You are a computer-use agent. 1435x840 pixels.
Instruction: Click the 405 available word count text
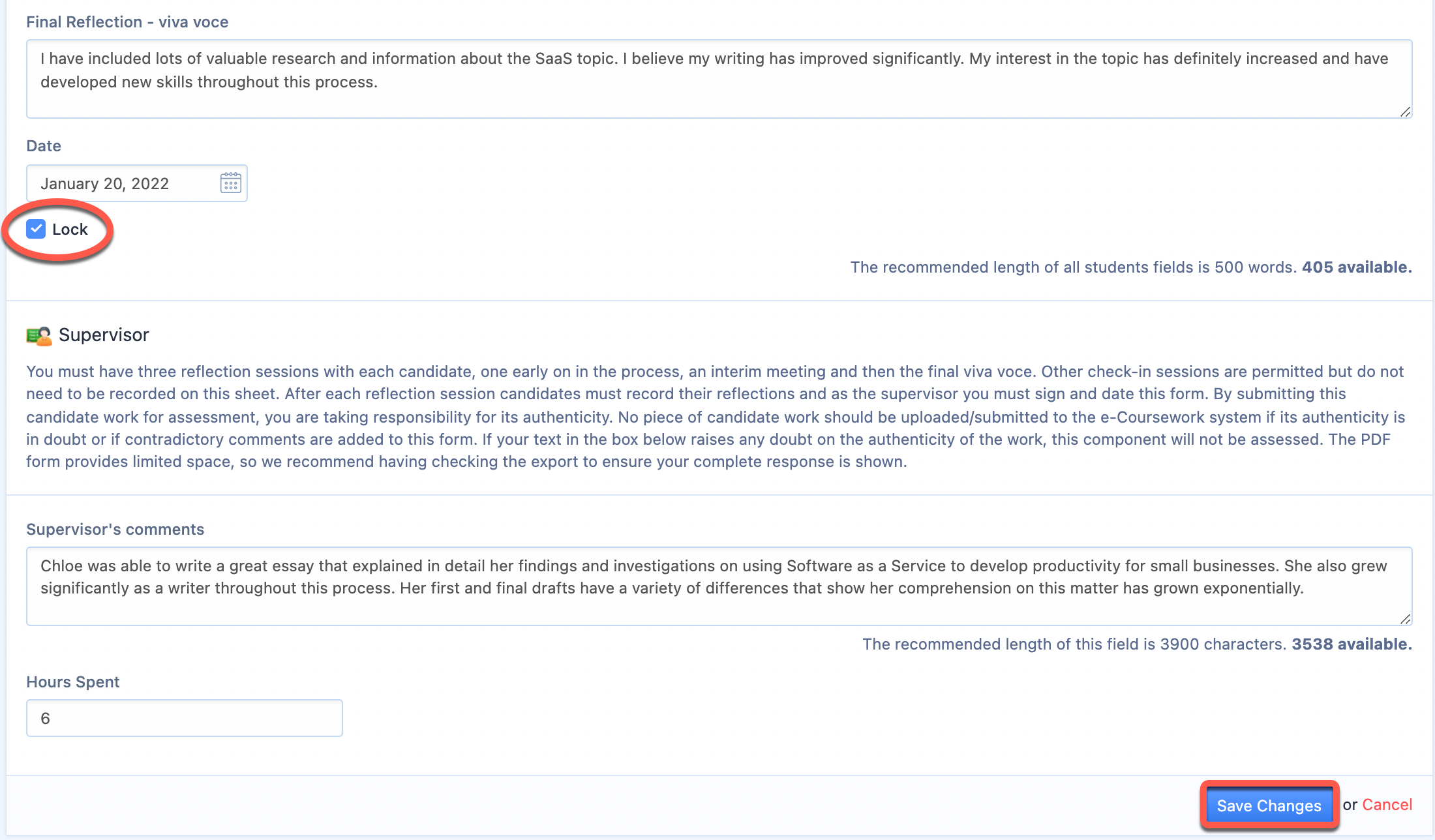click(1357, 267)
